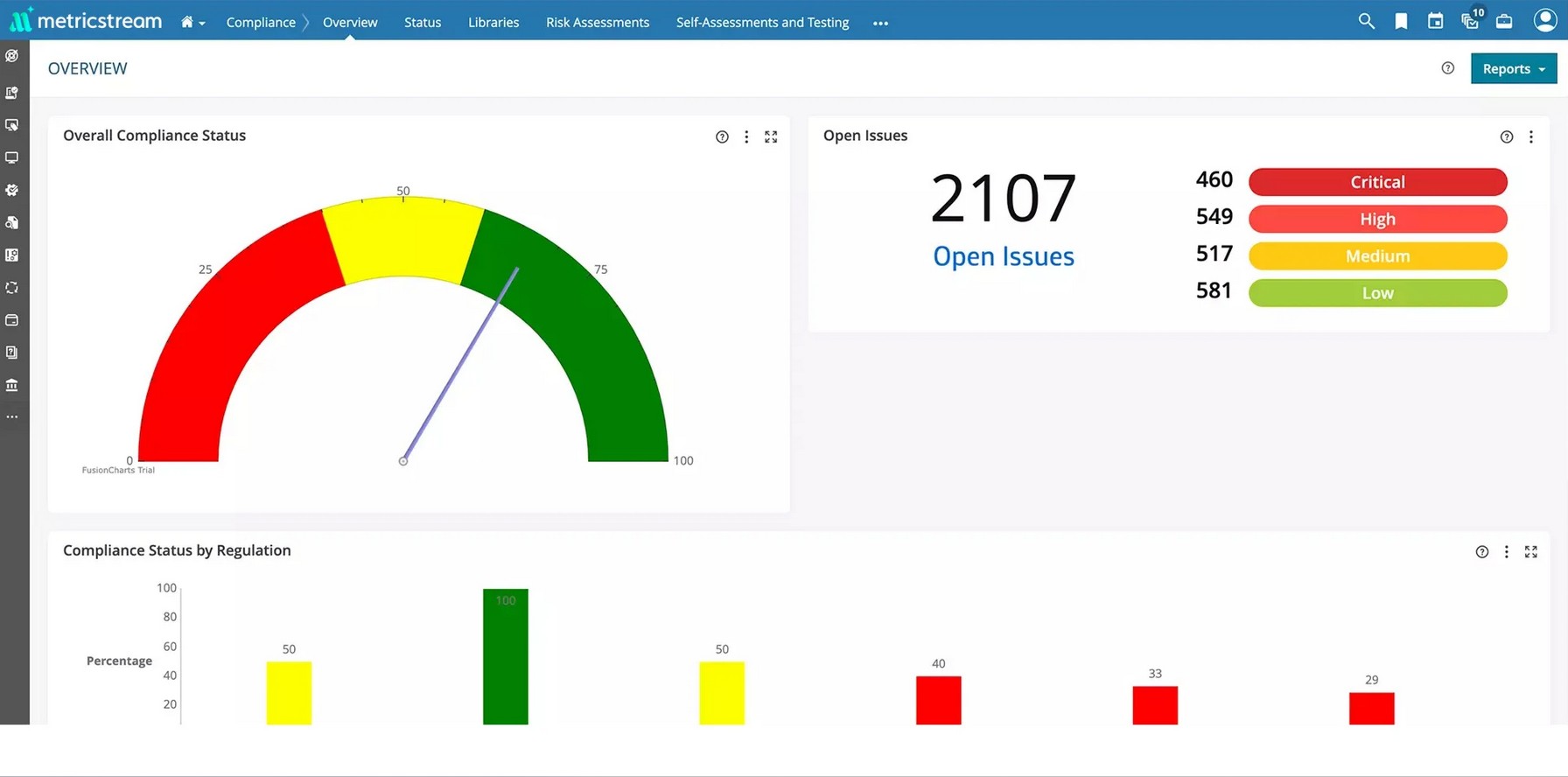This screenshot has width=1568, height=777.
Task: Click the MetricStream logo
Action: 86,20
